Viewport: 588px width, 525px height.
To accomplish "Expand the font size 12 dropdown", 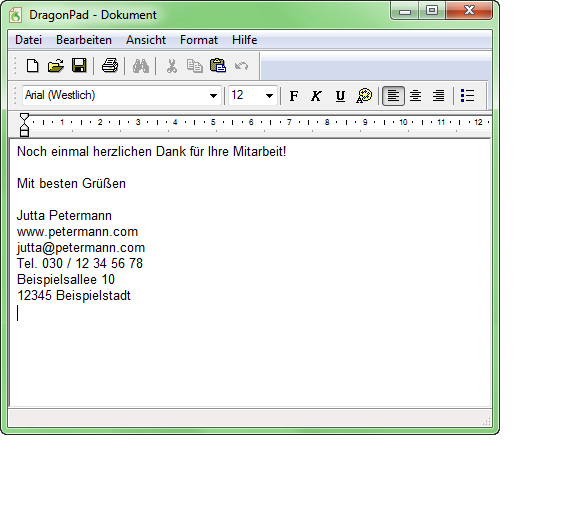I will 269,96.
